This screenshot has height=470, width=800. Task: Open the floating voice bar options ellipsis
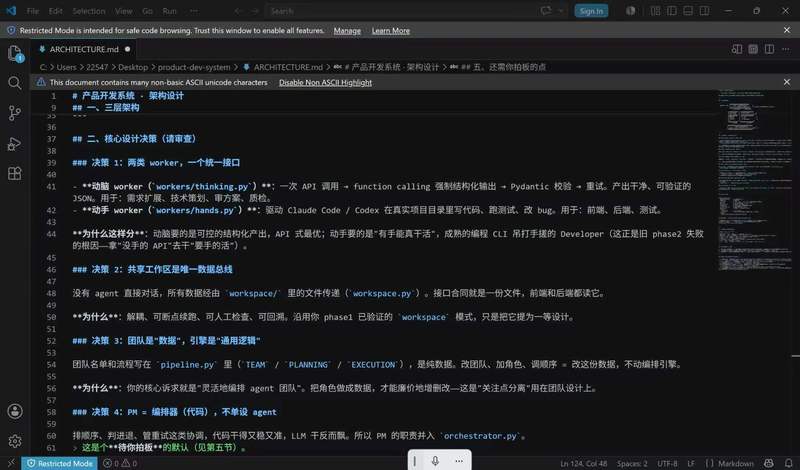pyautogui.click(x=459, y=461)
